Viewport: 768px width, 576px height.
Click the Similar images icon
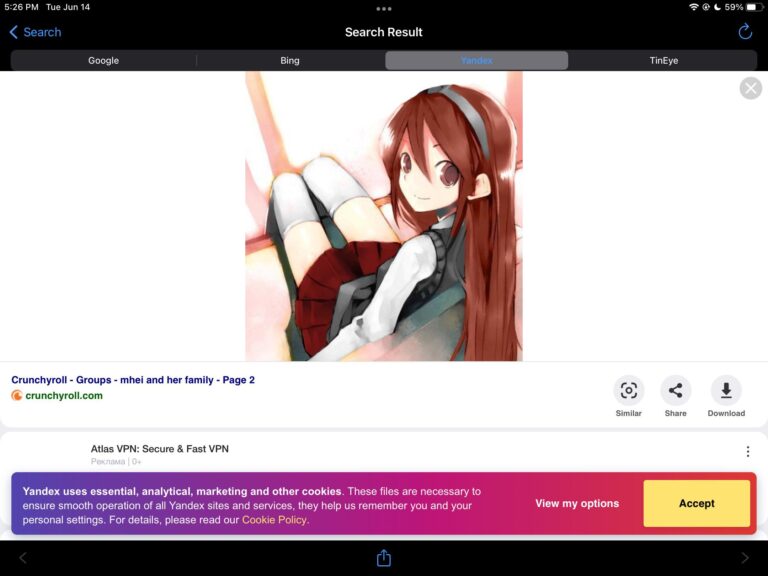click(628, 391)
